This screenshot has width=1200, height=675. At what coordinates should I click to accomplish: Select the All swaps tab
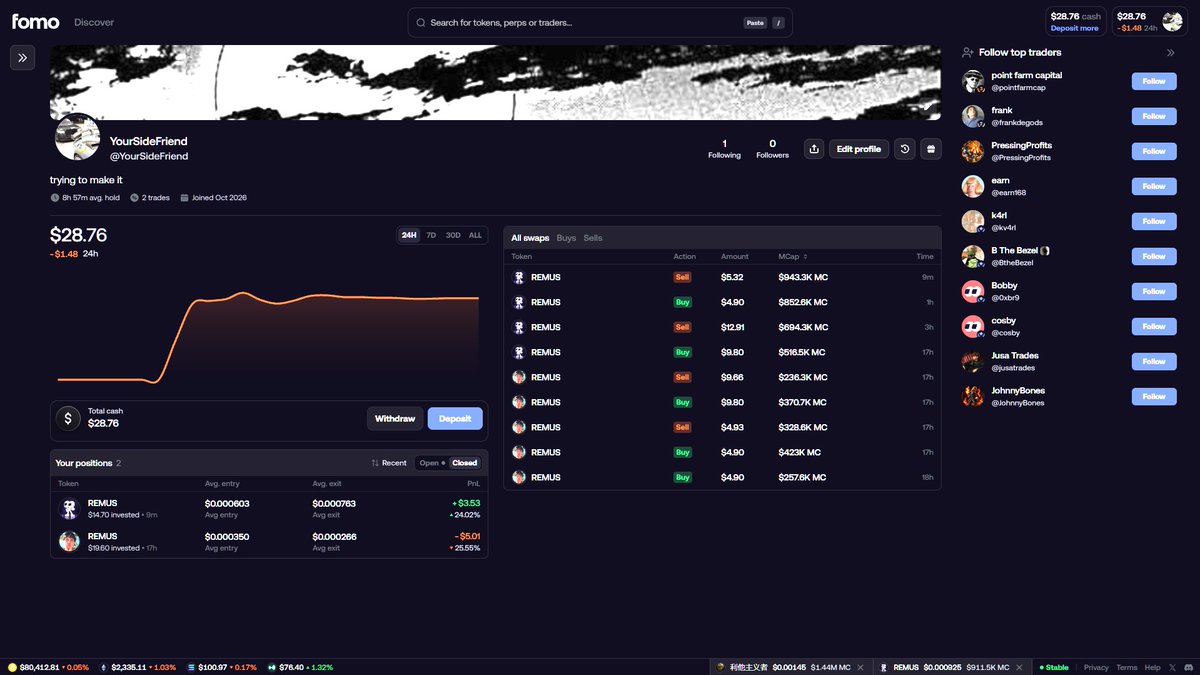(530, 238)
